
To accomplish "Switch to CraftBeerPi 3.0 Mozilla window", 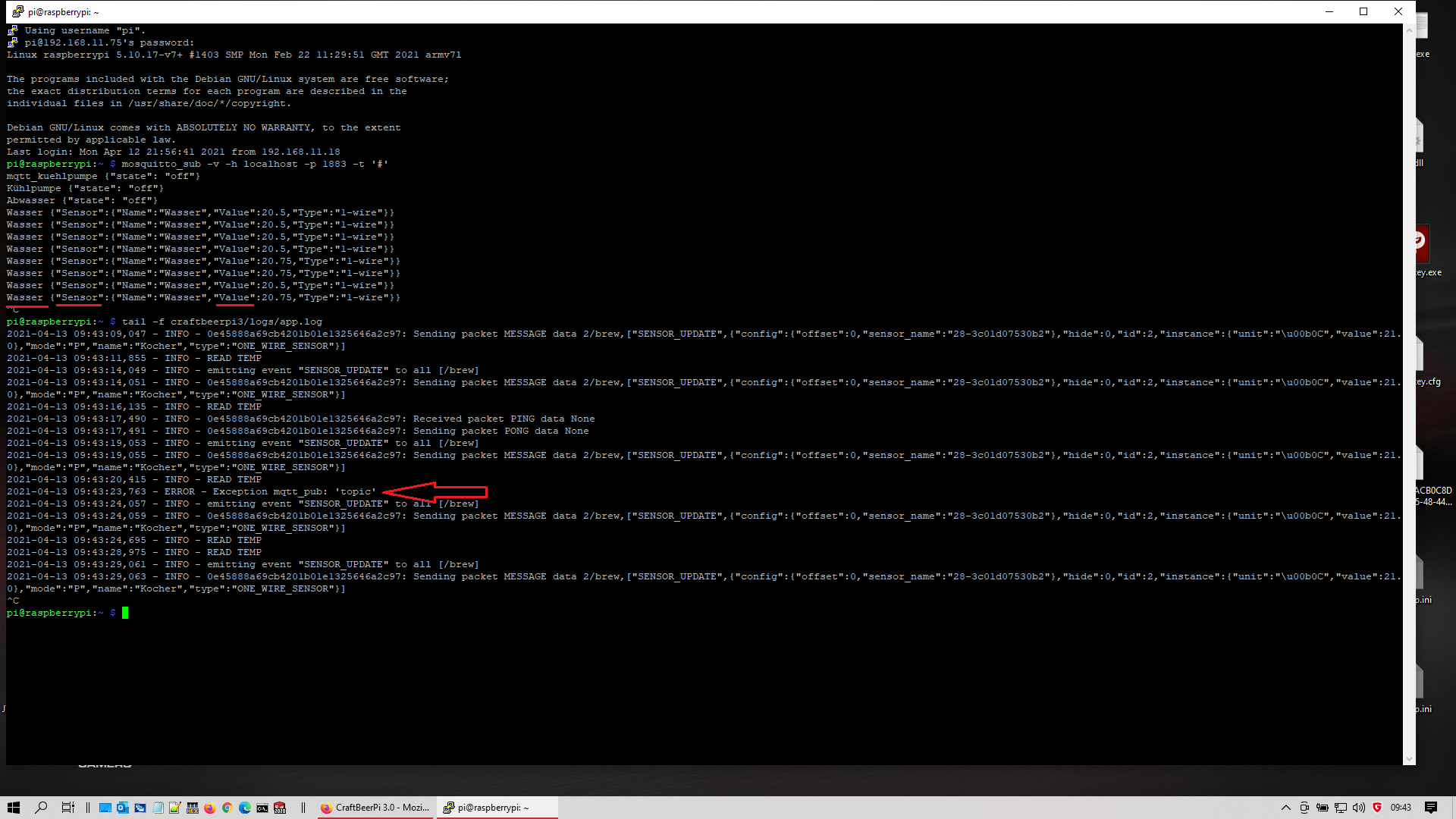I will [x=375, y=808].
